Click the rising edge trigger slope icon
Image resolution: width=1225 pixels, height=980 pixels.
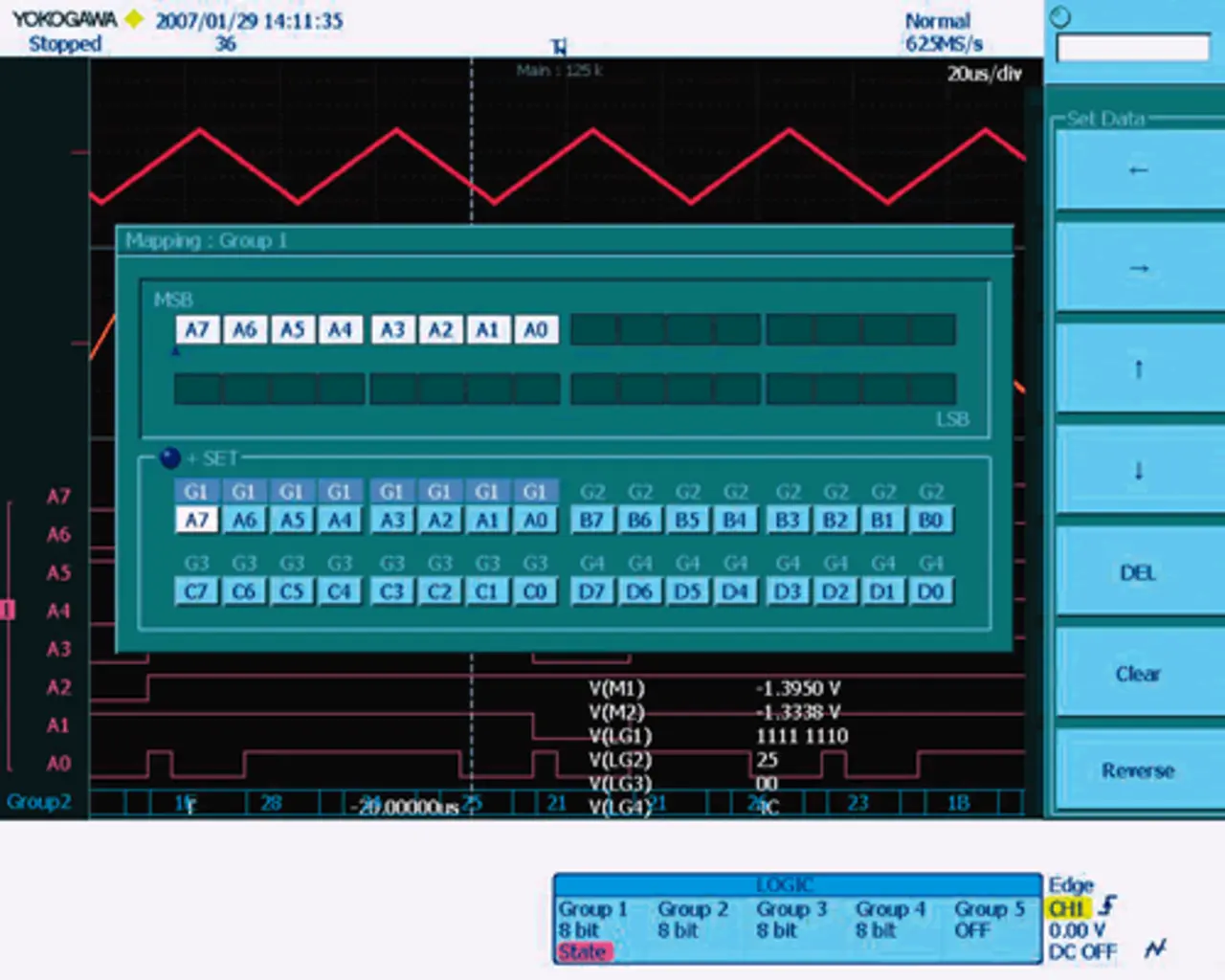(1107, 905)
